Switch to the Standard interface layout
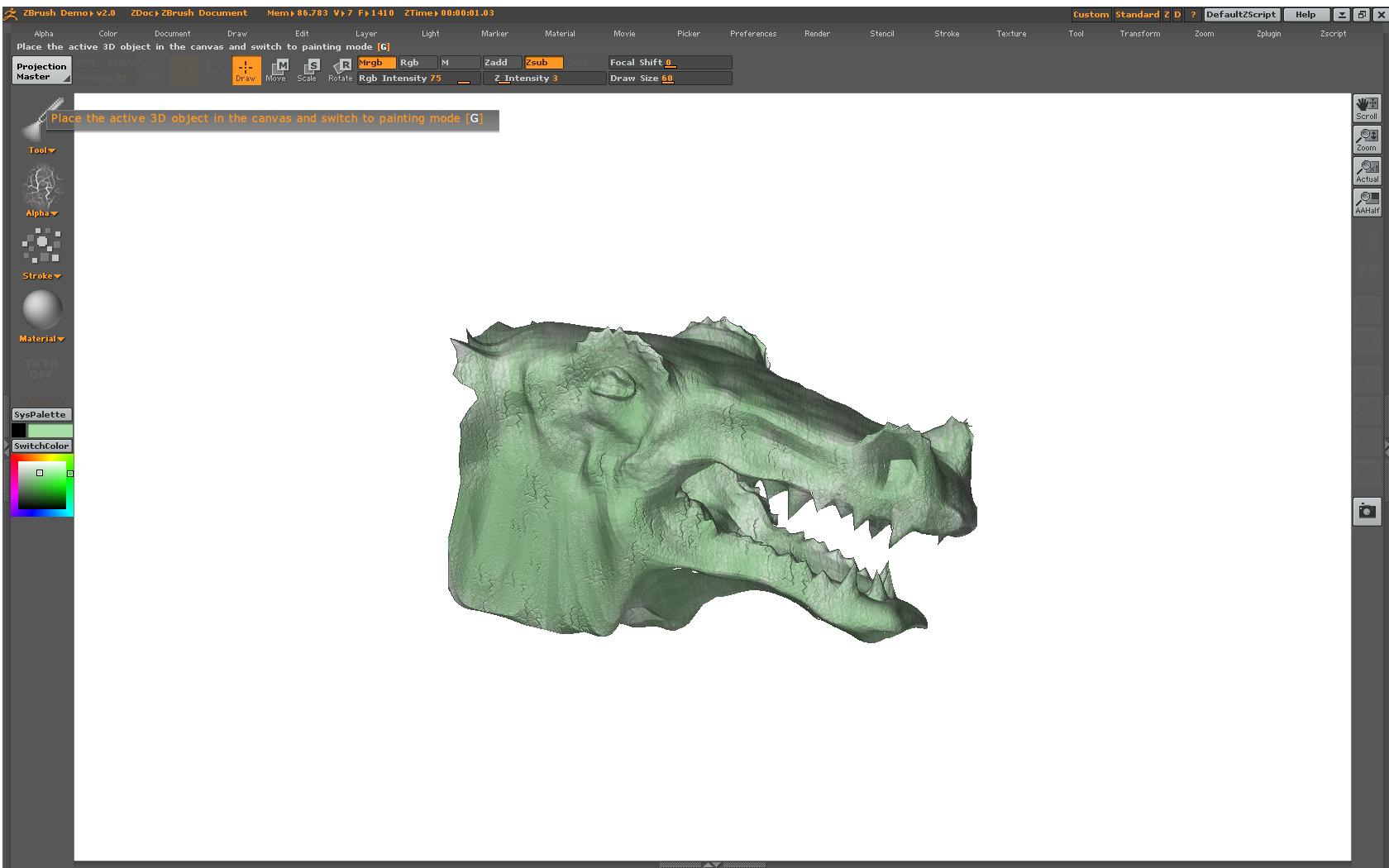The image size is (1389, 868). pos(1137,15)
